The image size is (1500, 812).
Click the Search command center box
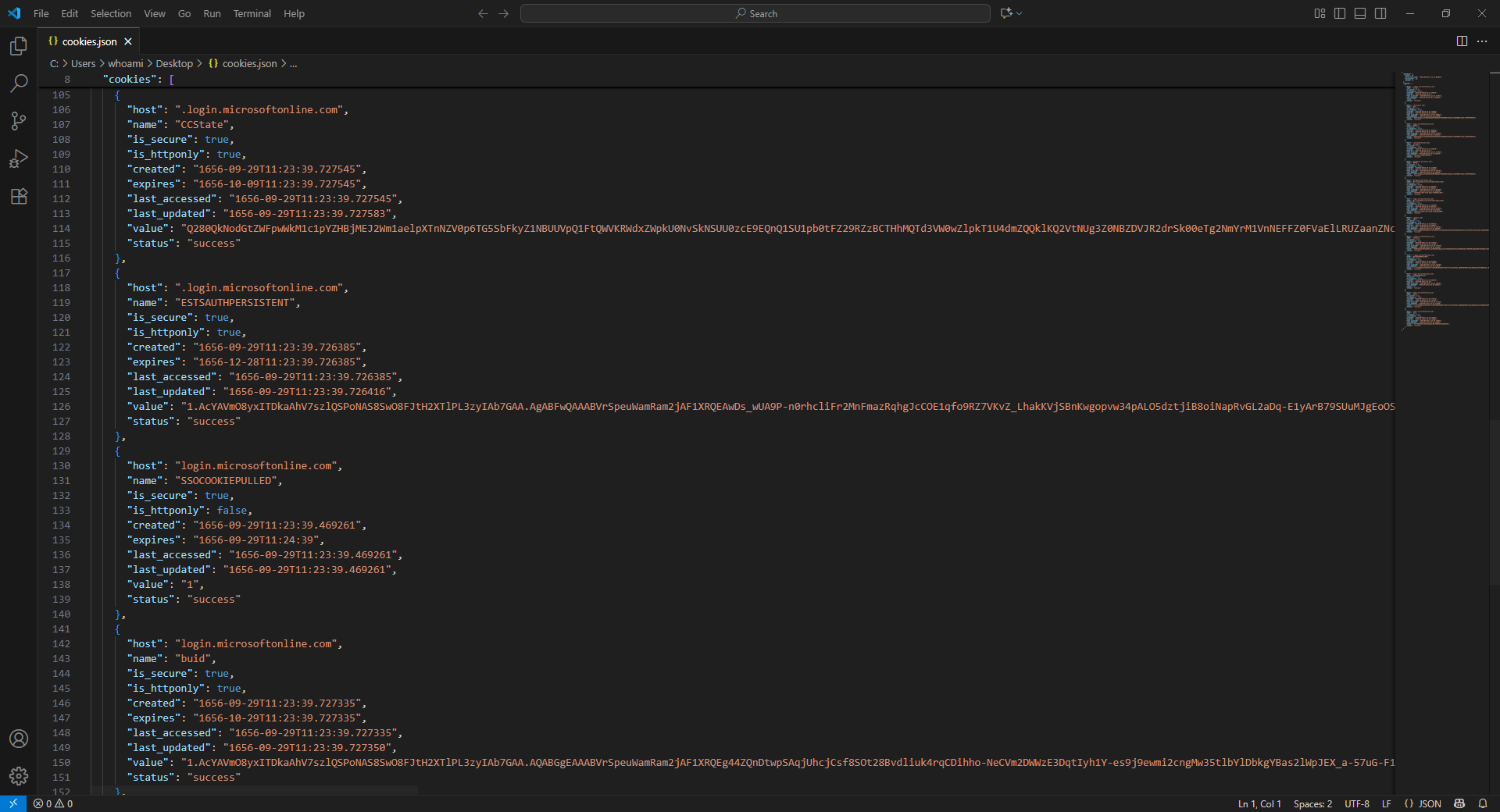(755, 13)
